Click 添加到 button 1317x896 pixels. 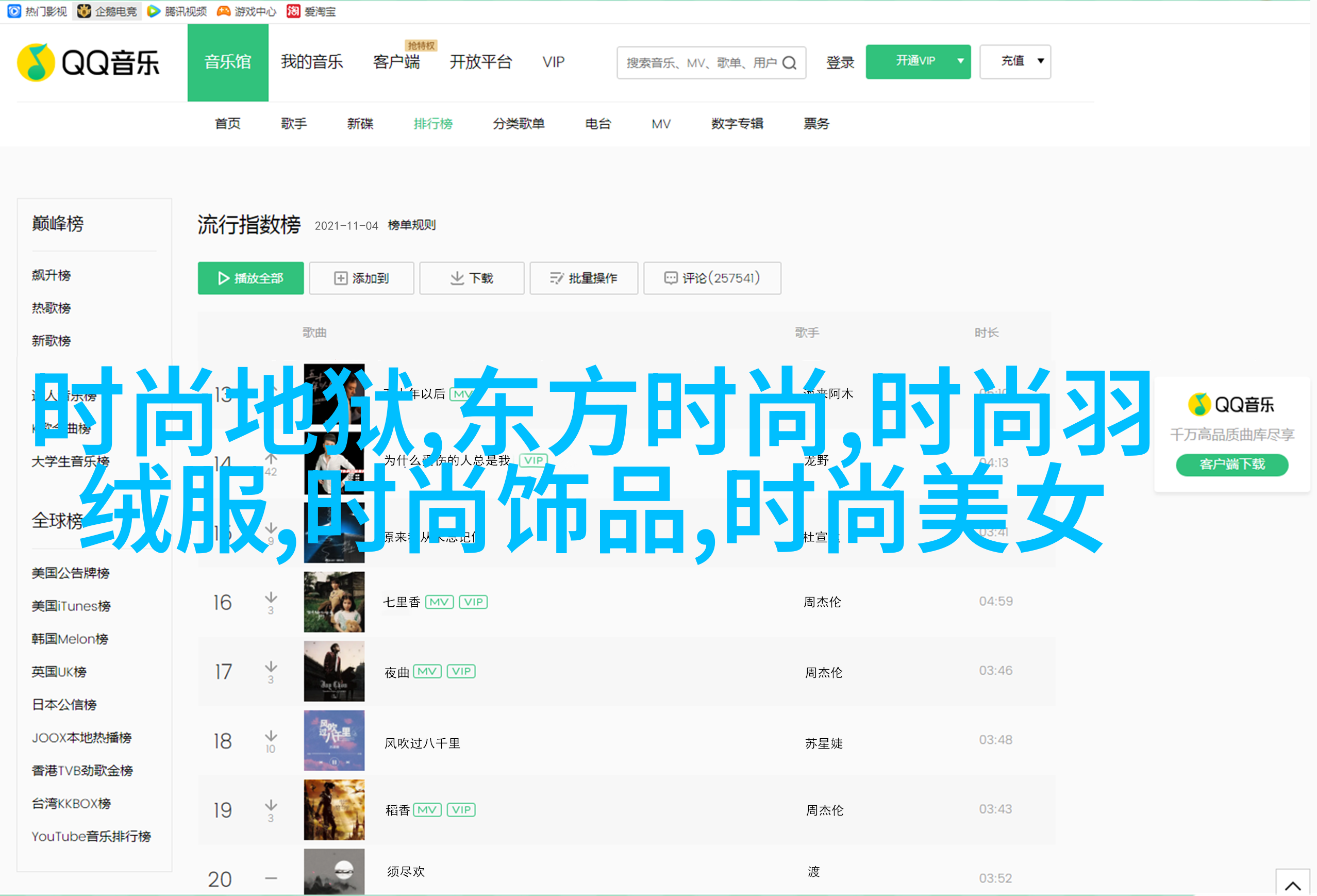click(x=361, y=278)
